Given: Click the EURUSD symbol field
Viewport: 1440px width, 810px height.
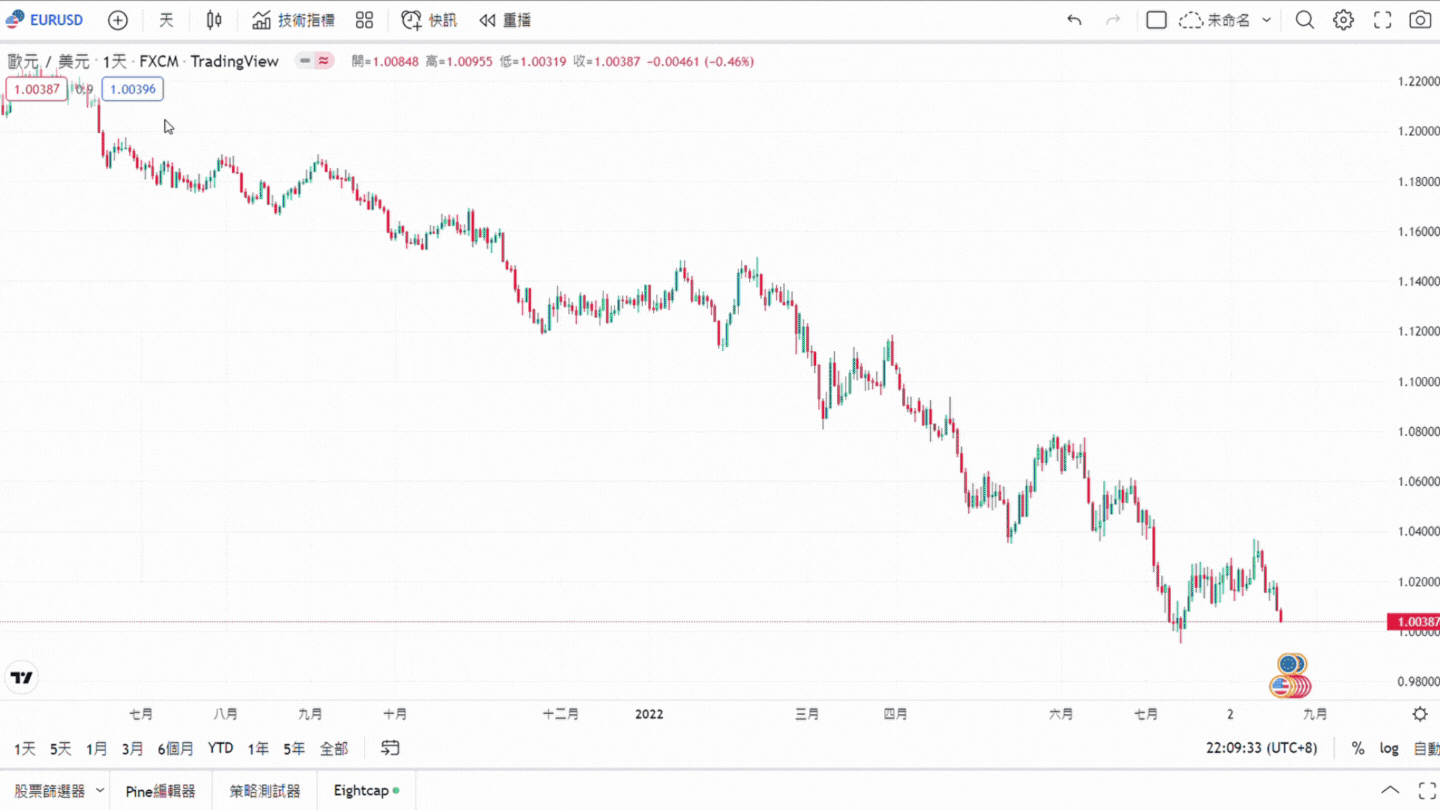Looking at the screenshot, I should coord(55,19).
